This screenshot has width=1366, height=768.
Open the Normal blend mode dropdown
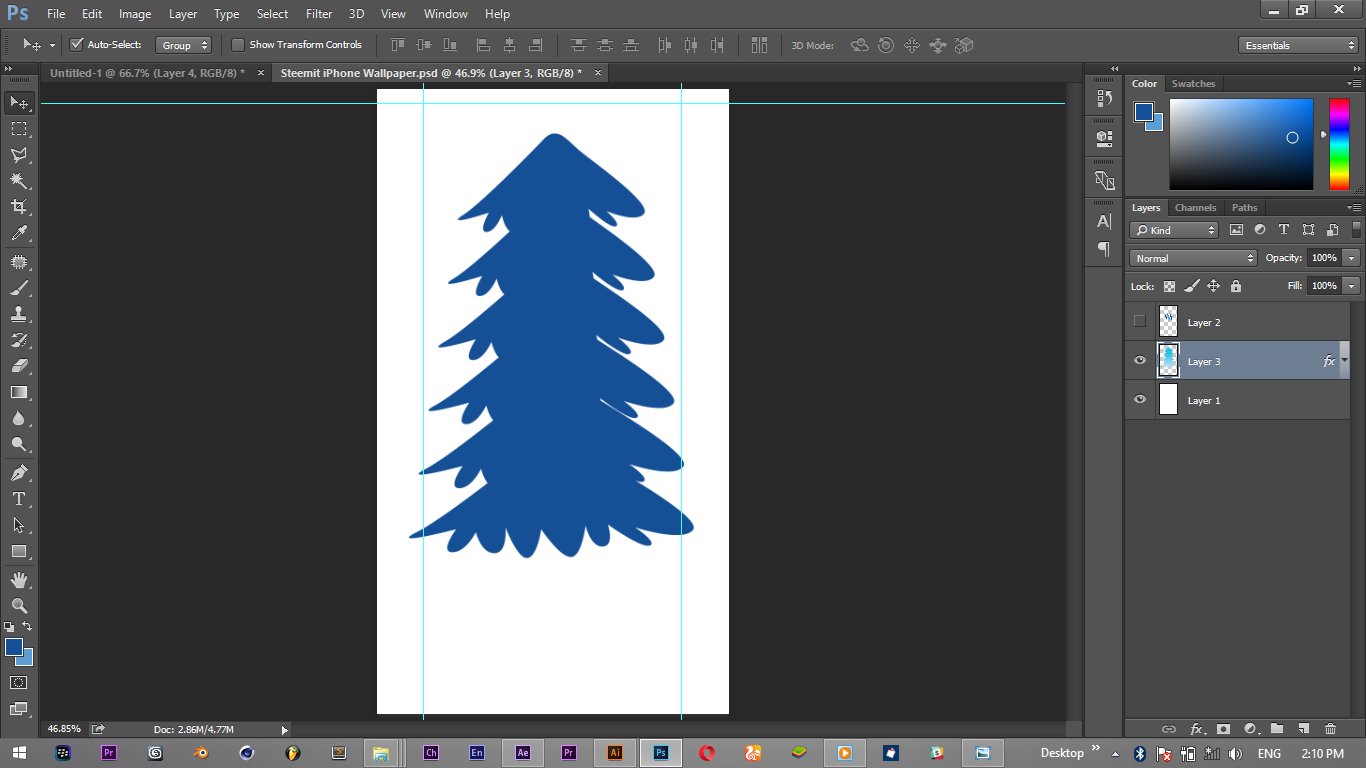[x=1193, y=258]
